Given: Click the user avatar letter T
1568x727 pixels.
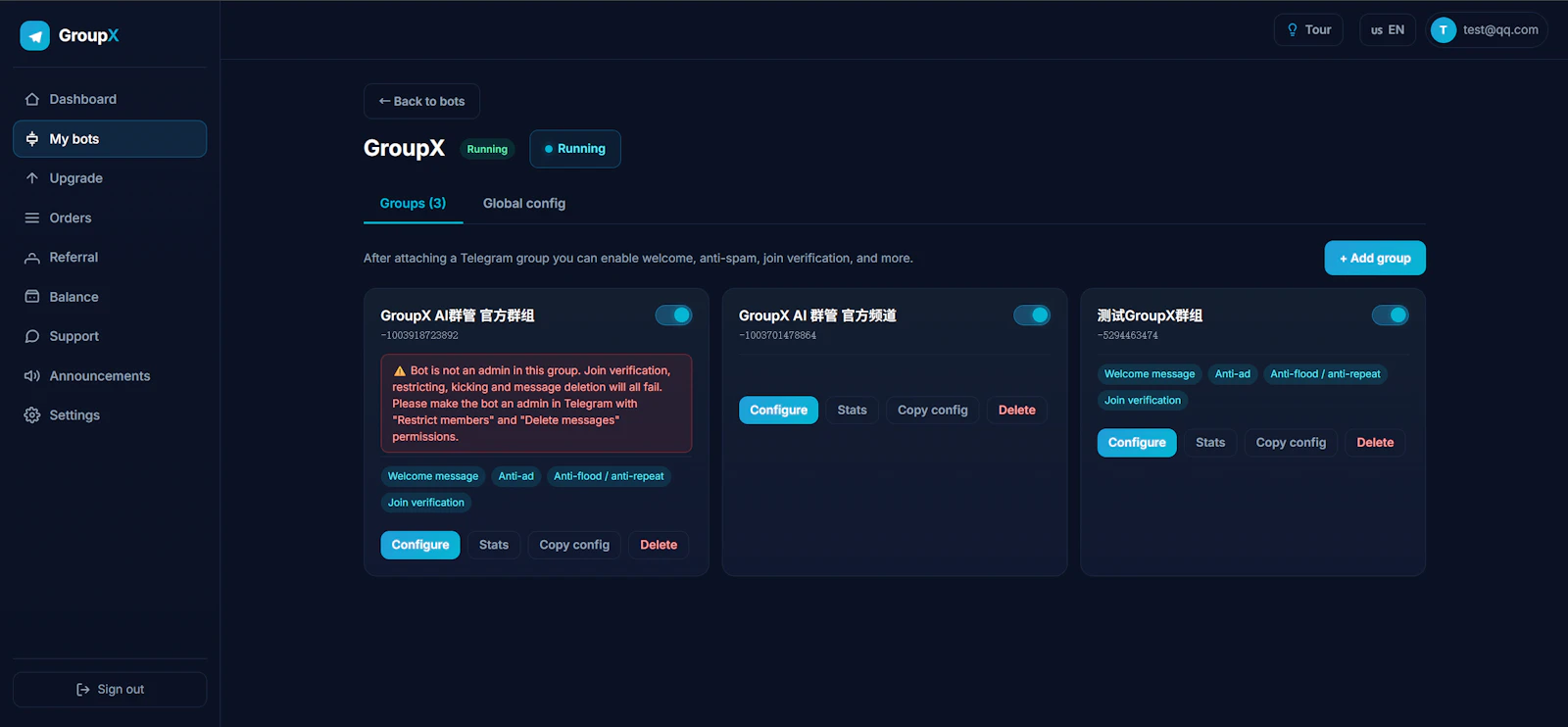Looking at the screenshot, I should (1444, 30).
